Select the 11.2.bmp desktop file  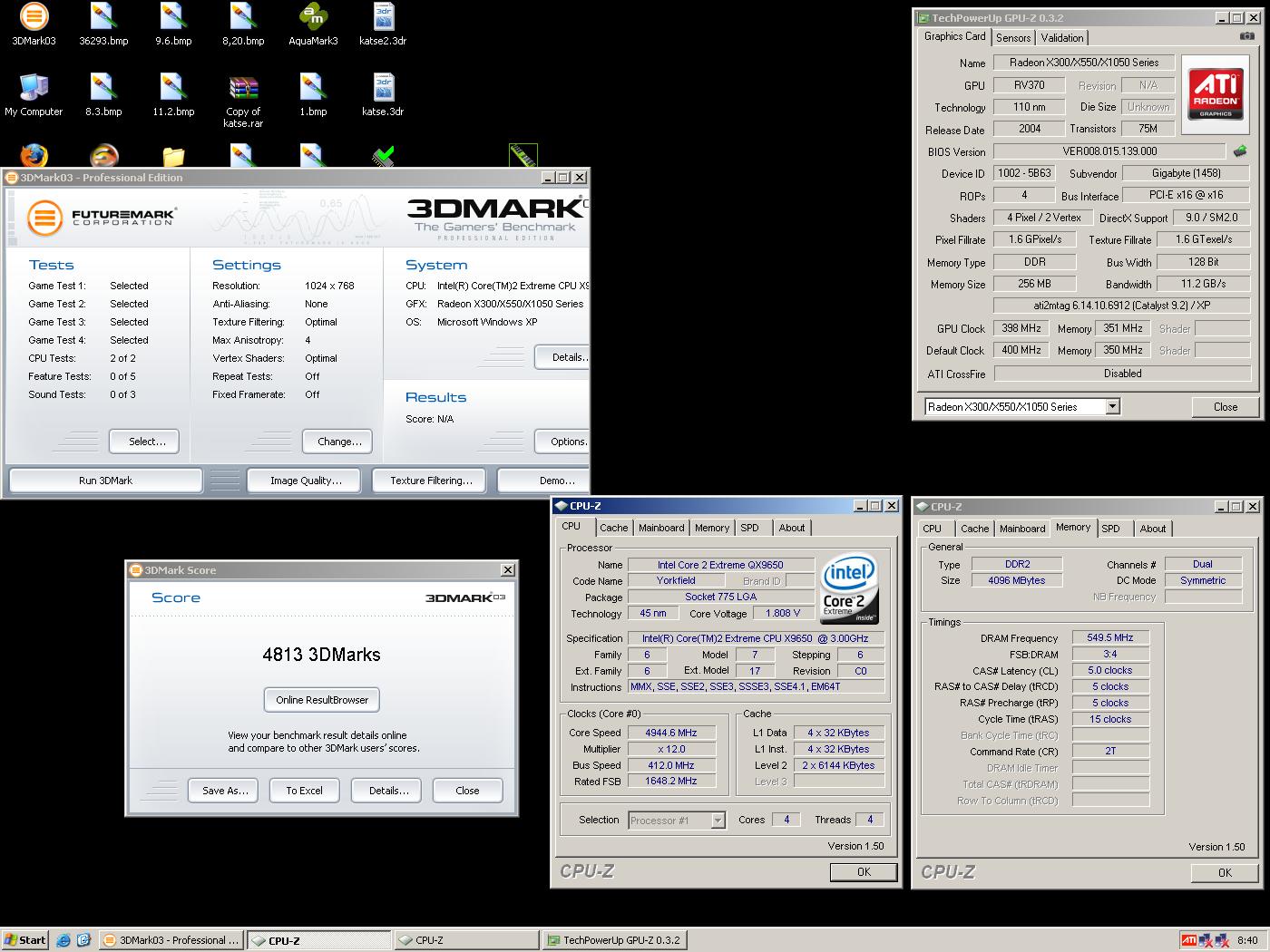[x=173, y=95]
